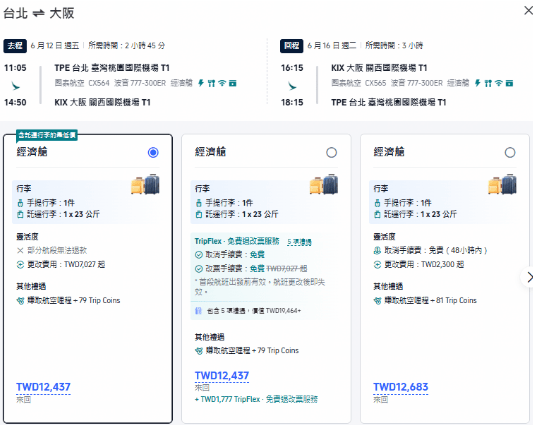Select the first economy fare radio button
The width and height of the screenshot is (533, 425).
coord(153,152)
